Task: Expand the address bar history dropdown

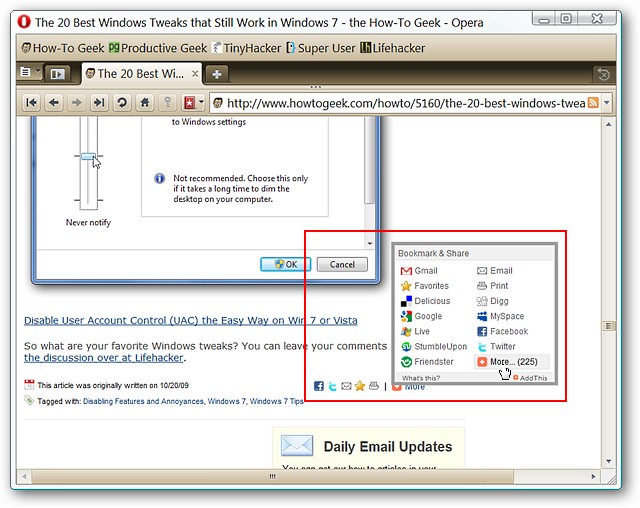Action: click(607, 103)
